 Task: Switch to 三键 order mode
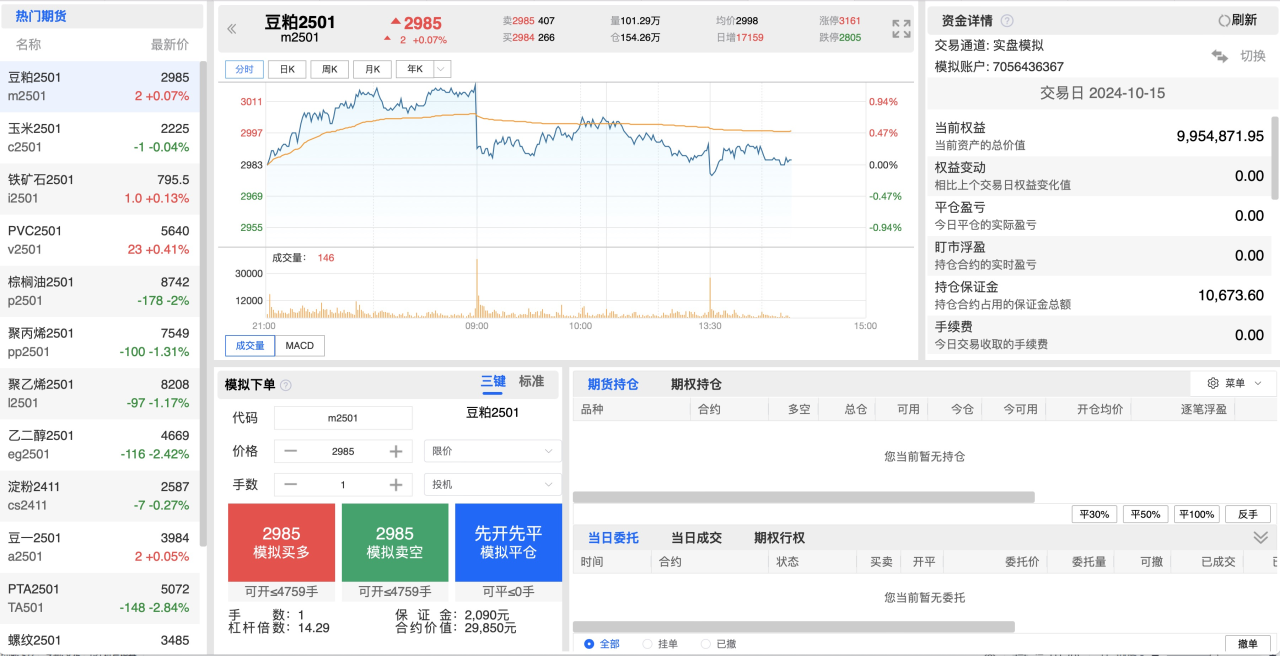pos(493,381)
